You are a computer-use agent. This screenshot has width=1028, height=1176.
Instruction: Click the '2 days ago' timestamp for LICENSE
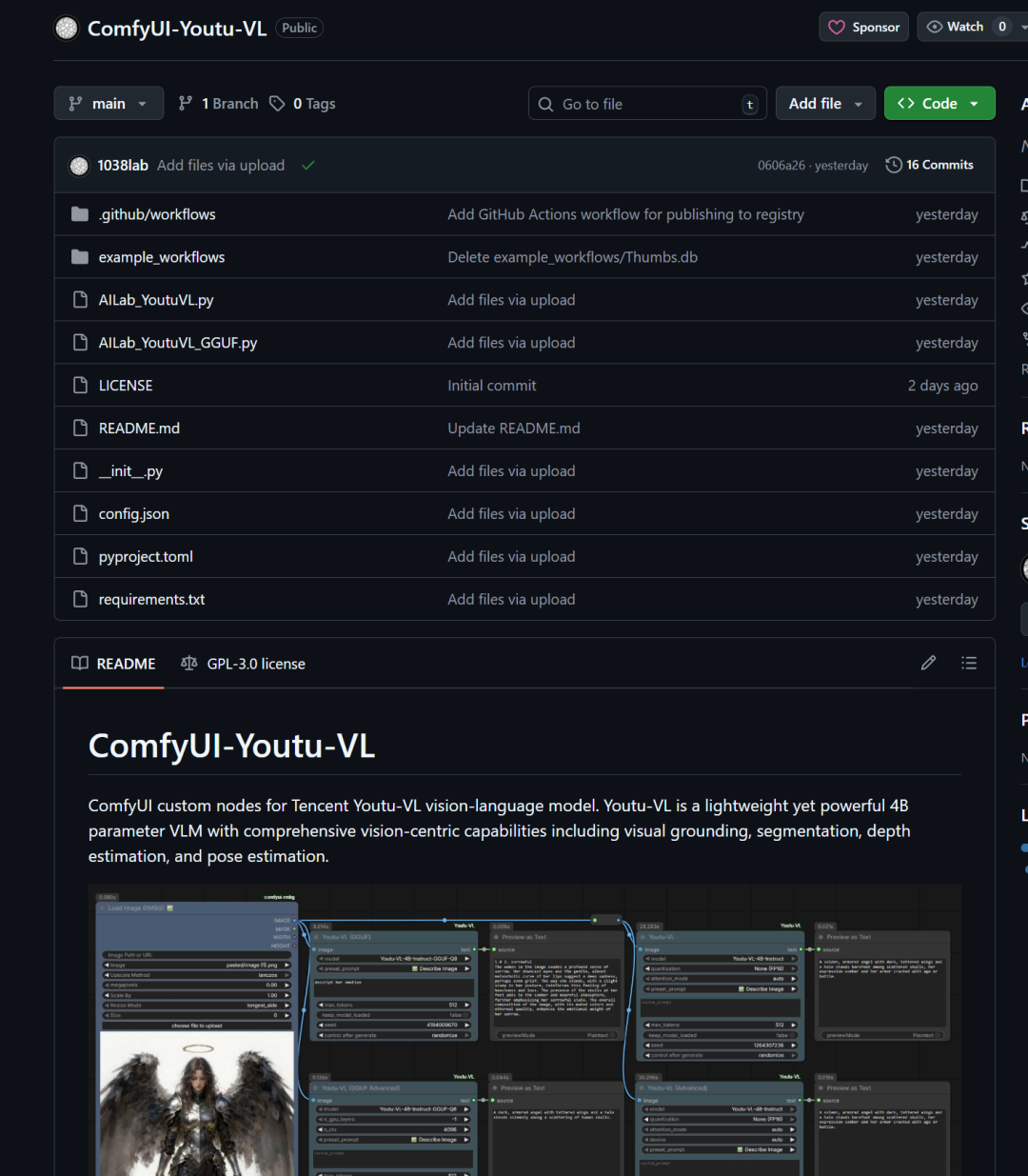tap(942, 386)
